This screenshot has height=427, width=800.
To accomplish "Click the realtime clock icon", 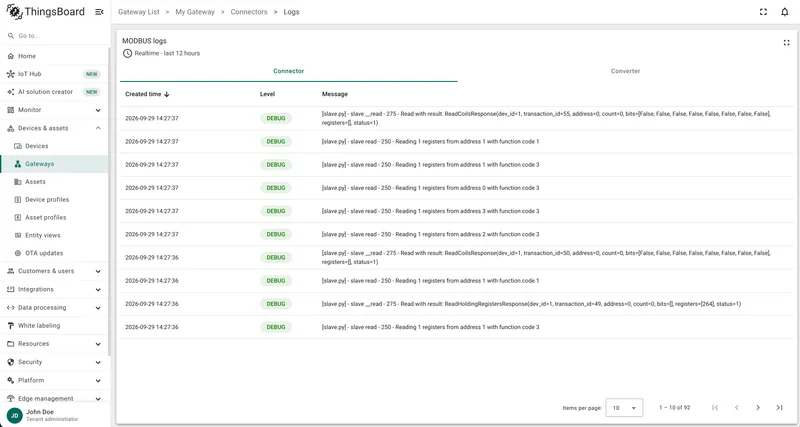I will [x=128, y=53].
